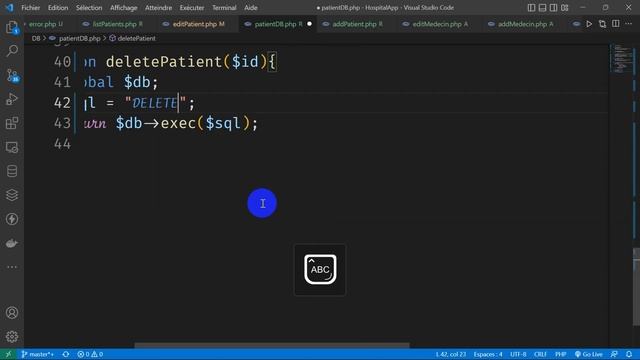
Task: Click the Run file play button
Action: click(x=589, y=24)
